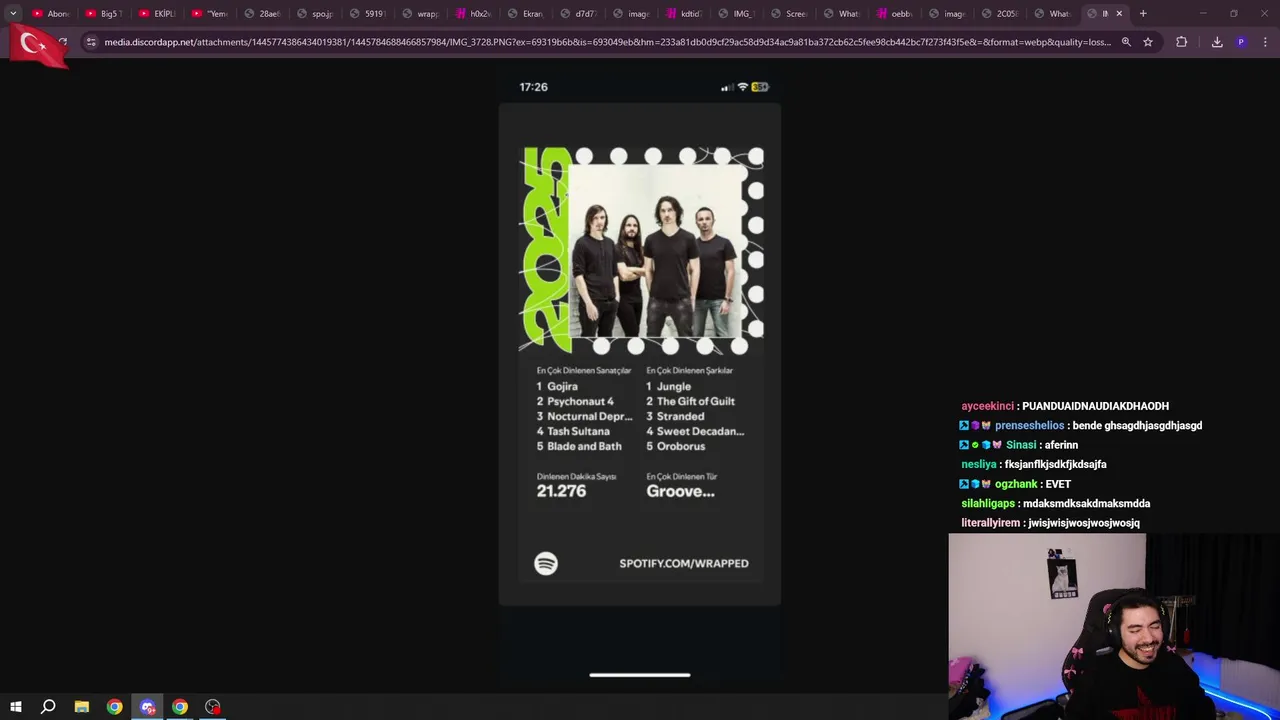This screenshot has width=1280, height=720.
Task: Click the phone clock reading 17:26
Action: coord(533,87)
